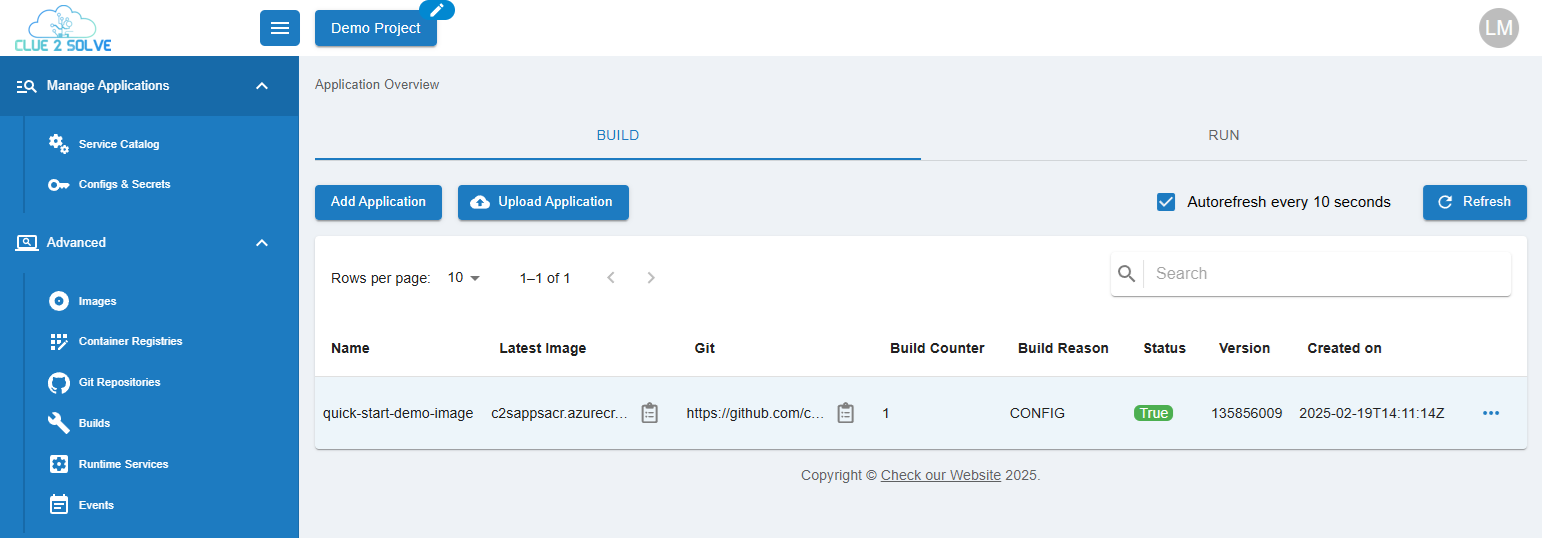Viewport: 1542px width, 538px height.
Task: Click the Add Application button
Action: point(378,202)
